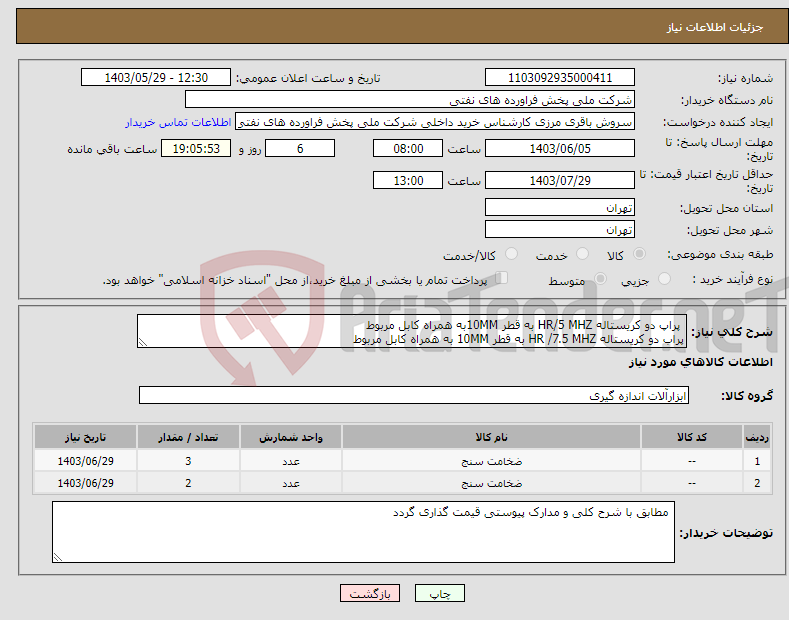Click the گروه کالا label
Viewport: 789px width, 620px height.
click(747, 396)
